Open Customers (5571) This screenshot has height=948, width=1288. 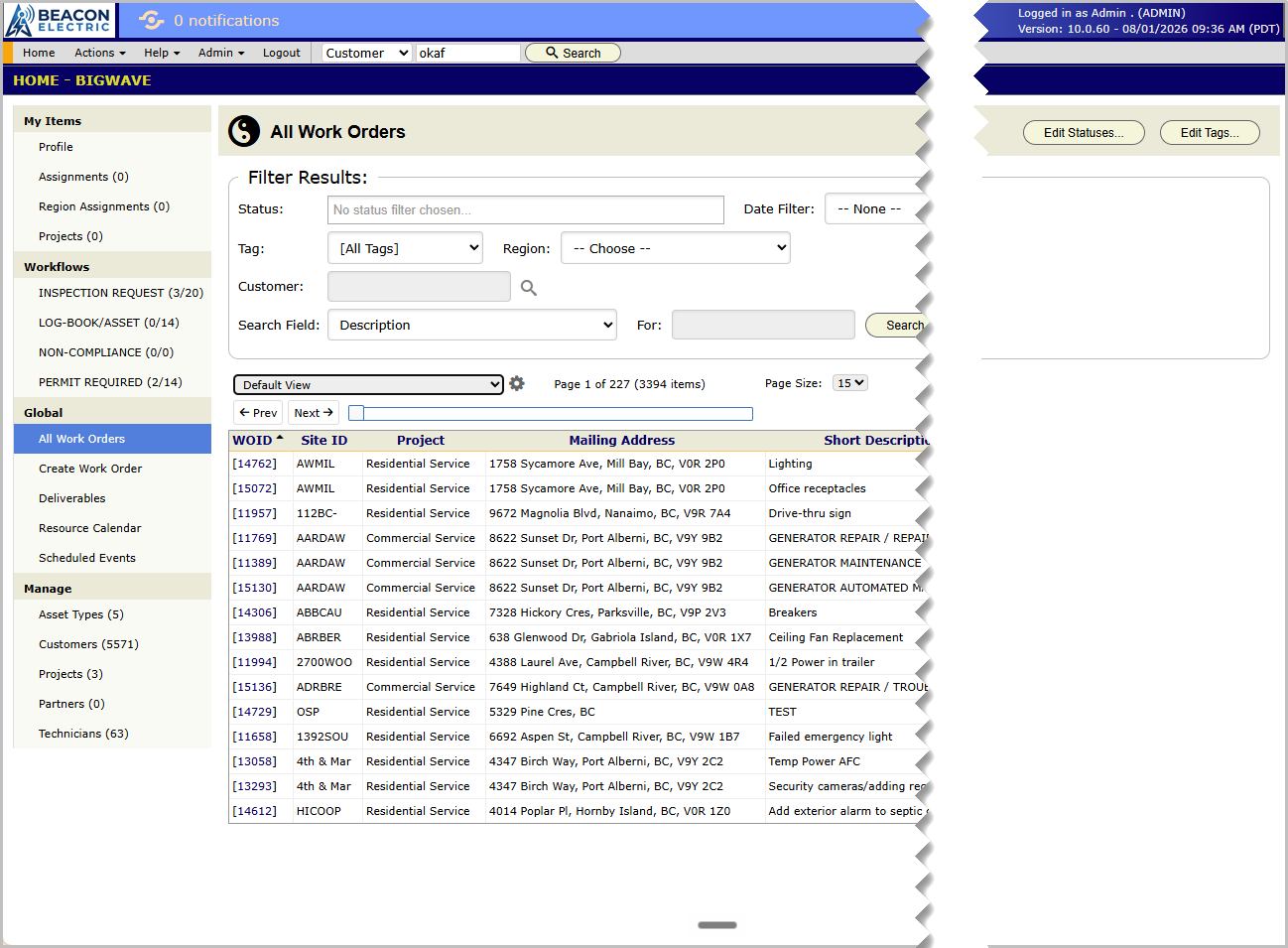(x=88, y=644)
